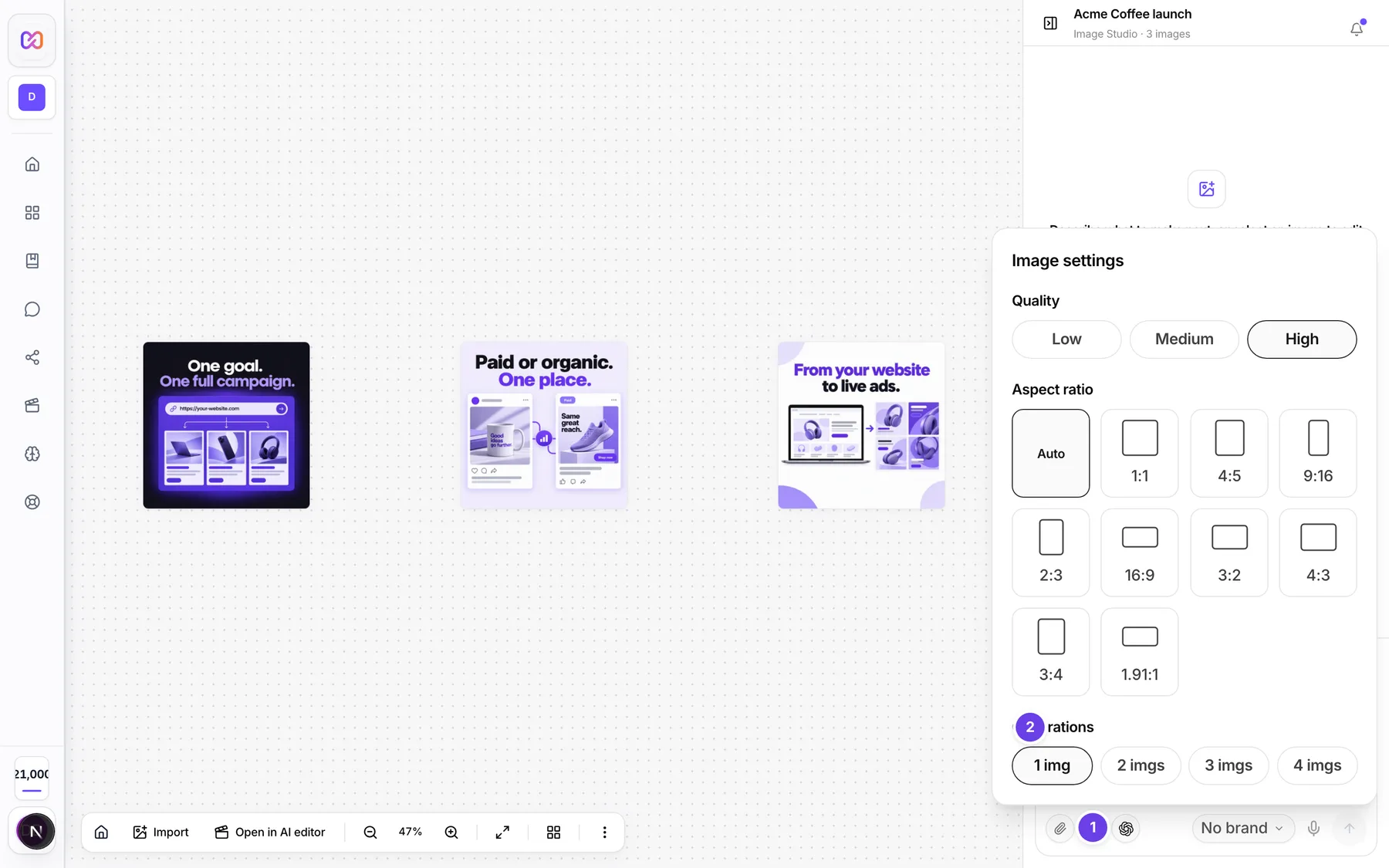Select the One goal One full campaign image
1389x868 pixels.
[226, 425]
